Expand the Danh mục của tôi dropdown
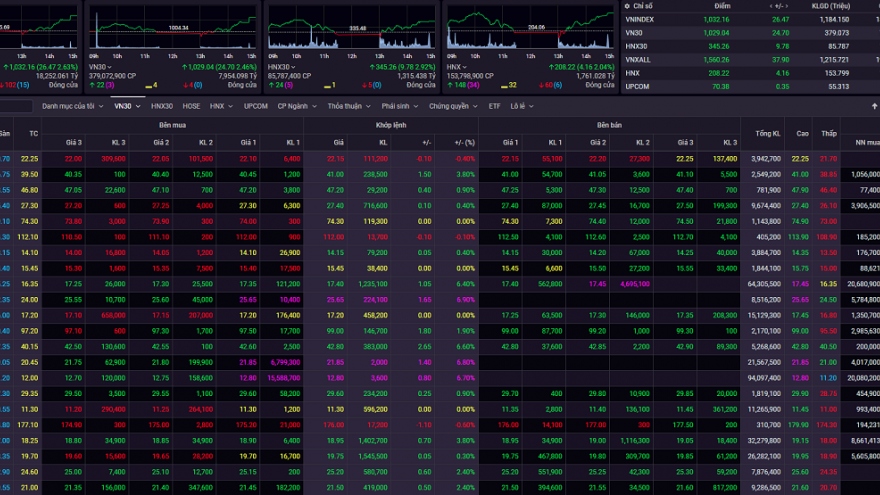The height and width of the screenshot is (495, 880). click(x=71, y=105)
